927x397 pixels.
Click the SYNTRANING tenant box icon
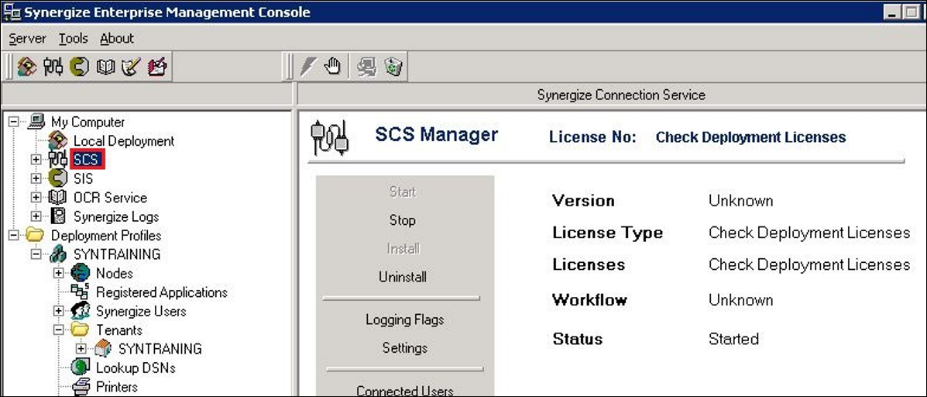(103, 349)
